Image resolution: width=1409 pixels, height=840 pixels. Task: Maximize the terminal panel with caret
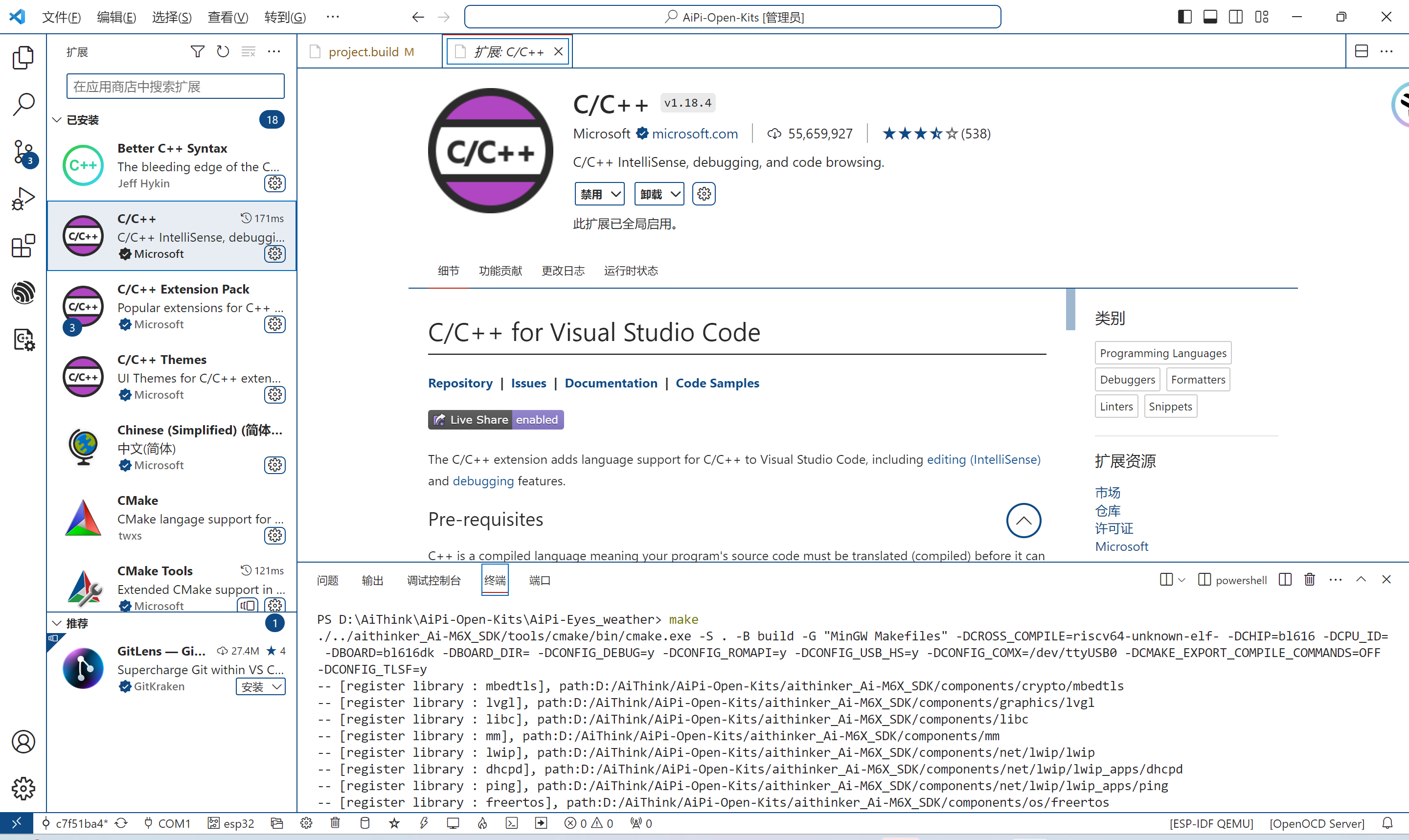pyautogui.click(x=1361, y=580)
